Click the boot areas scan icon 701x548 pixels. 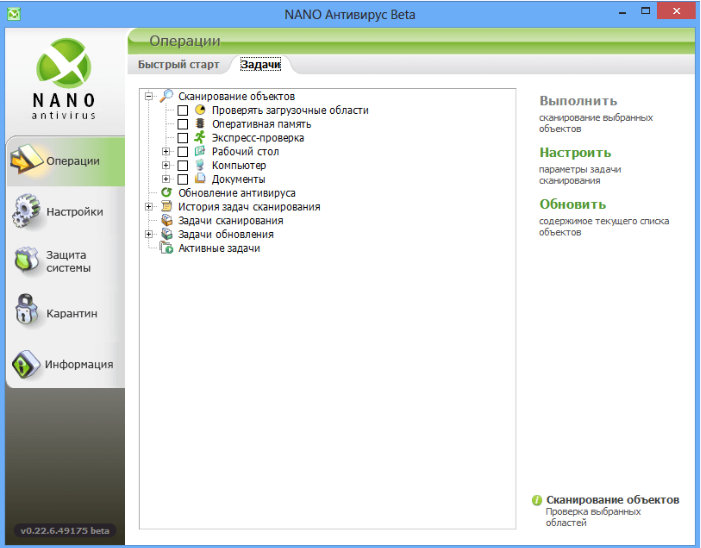point(200,110)
